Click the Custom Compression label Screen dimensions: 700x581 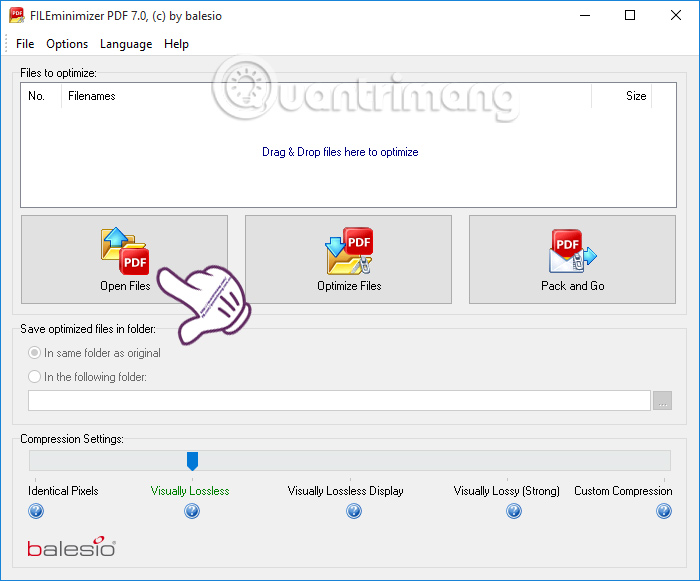pyautogui.click(x=623, y=491)
